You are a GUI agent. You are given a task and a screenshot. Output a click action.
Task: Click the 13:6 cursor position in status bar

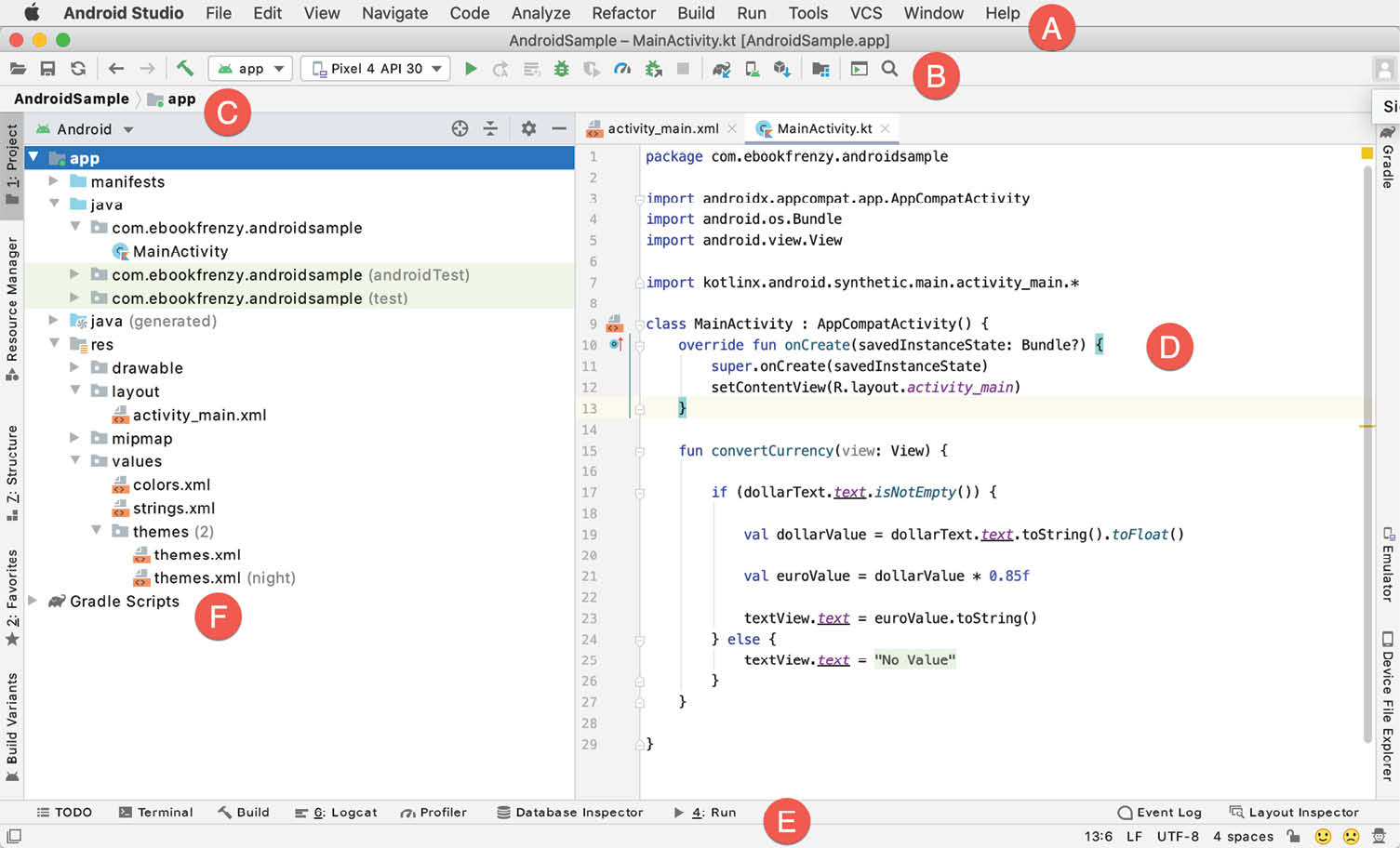(1098, 836)
